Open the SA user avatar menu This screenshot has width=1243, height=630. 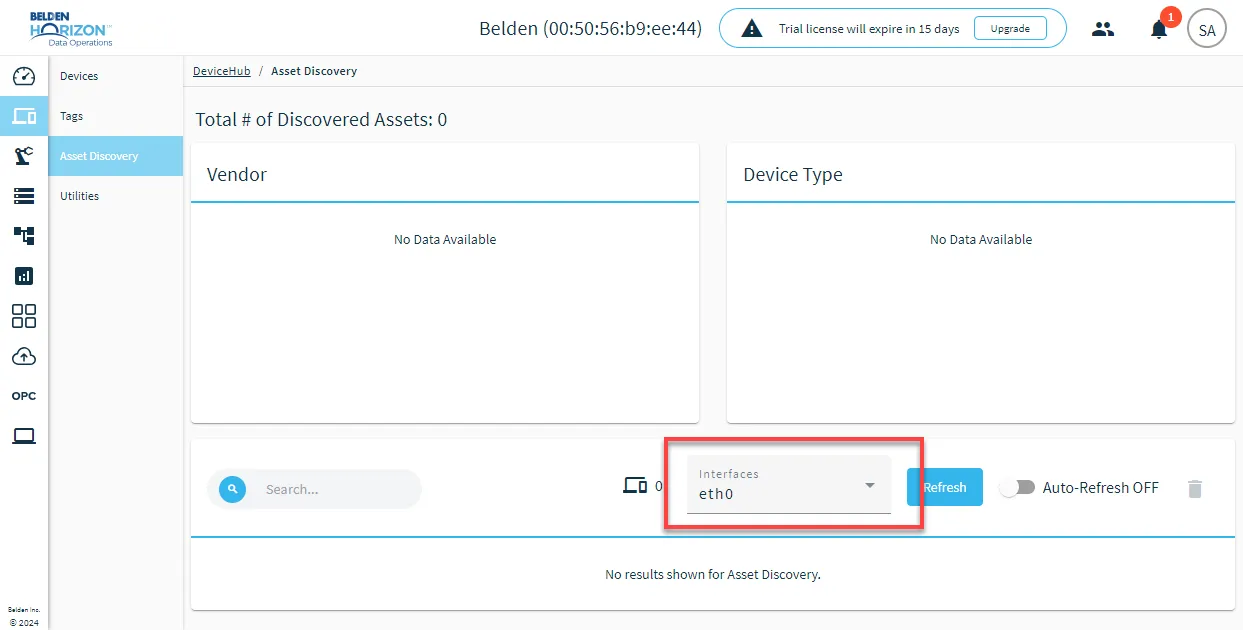click(1207, 29)
